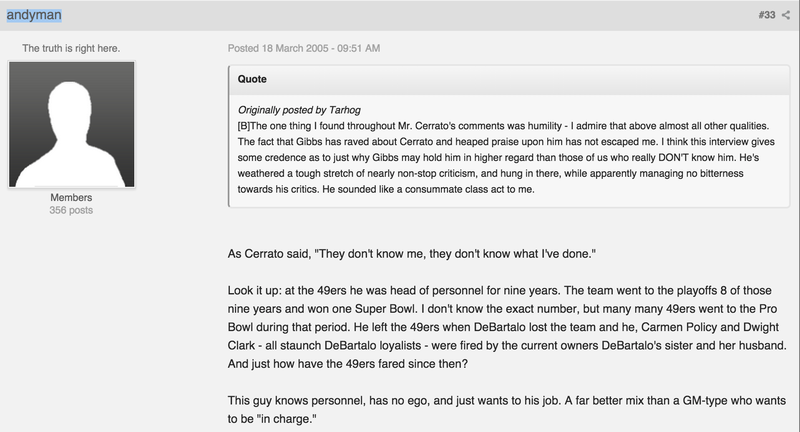Click the Members group label
800x432 pixels.
71,197
